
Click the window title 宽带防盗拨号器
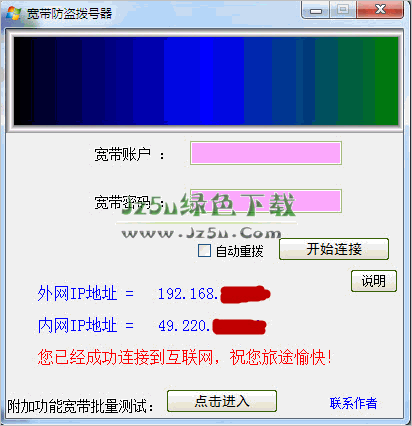click(69, 14)
